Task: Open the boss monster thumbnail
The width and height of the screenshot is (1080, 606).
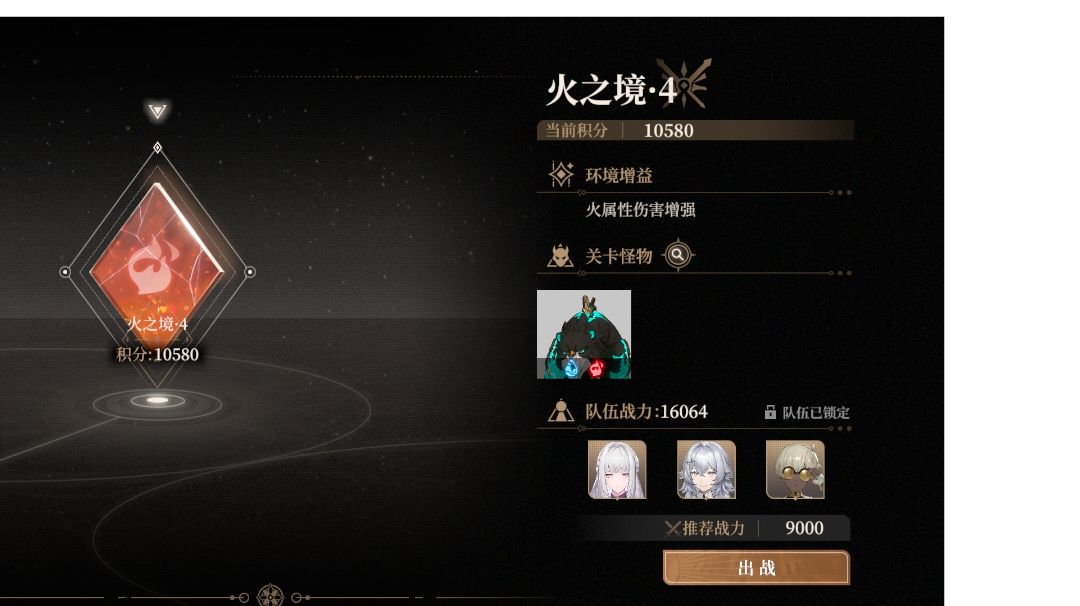Action: pyautogui.click(x=584, y=334)
